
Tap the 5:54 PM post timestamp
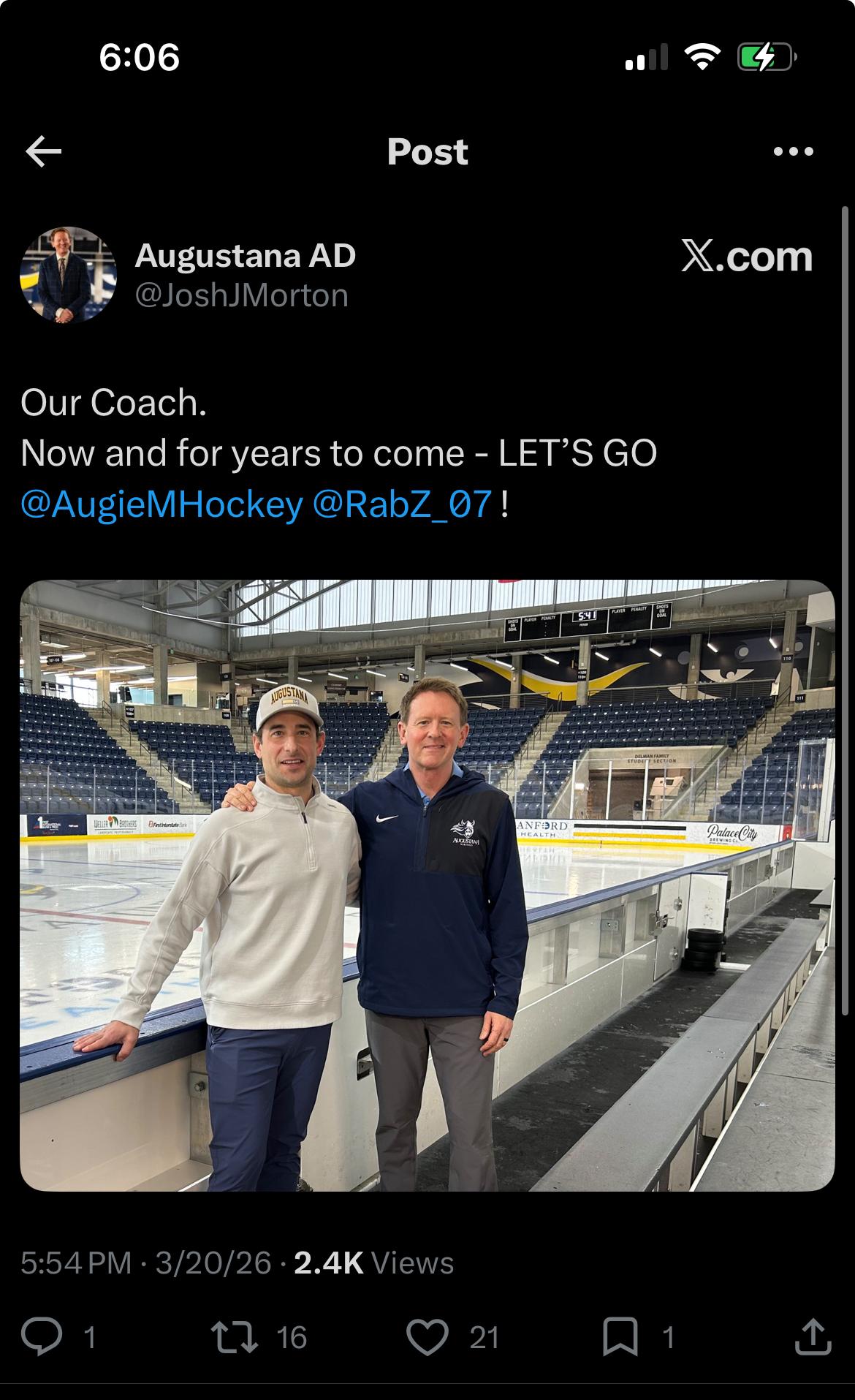tap(76, 1263)
